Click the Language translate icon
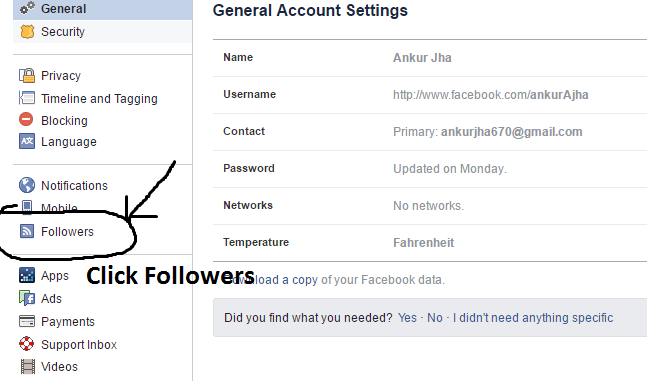Image resolution: width=647 pixels, height=381 pixels. tap(27, 141)
